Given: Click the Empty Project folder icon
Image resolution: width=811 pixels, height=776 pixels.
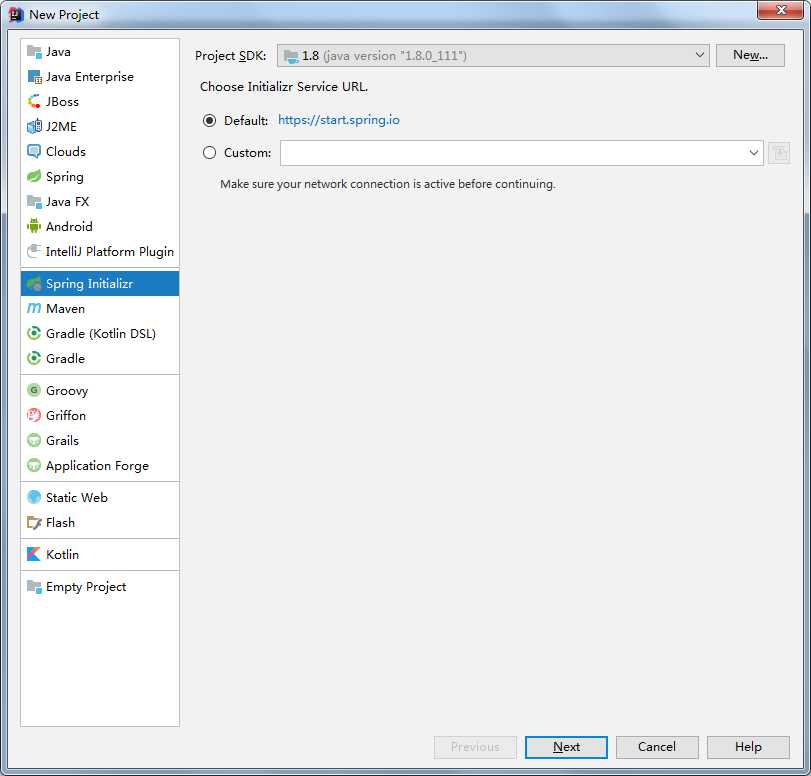Looking at the screenshot, I should (x=34, y=587).
